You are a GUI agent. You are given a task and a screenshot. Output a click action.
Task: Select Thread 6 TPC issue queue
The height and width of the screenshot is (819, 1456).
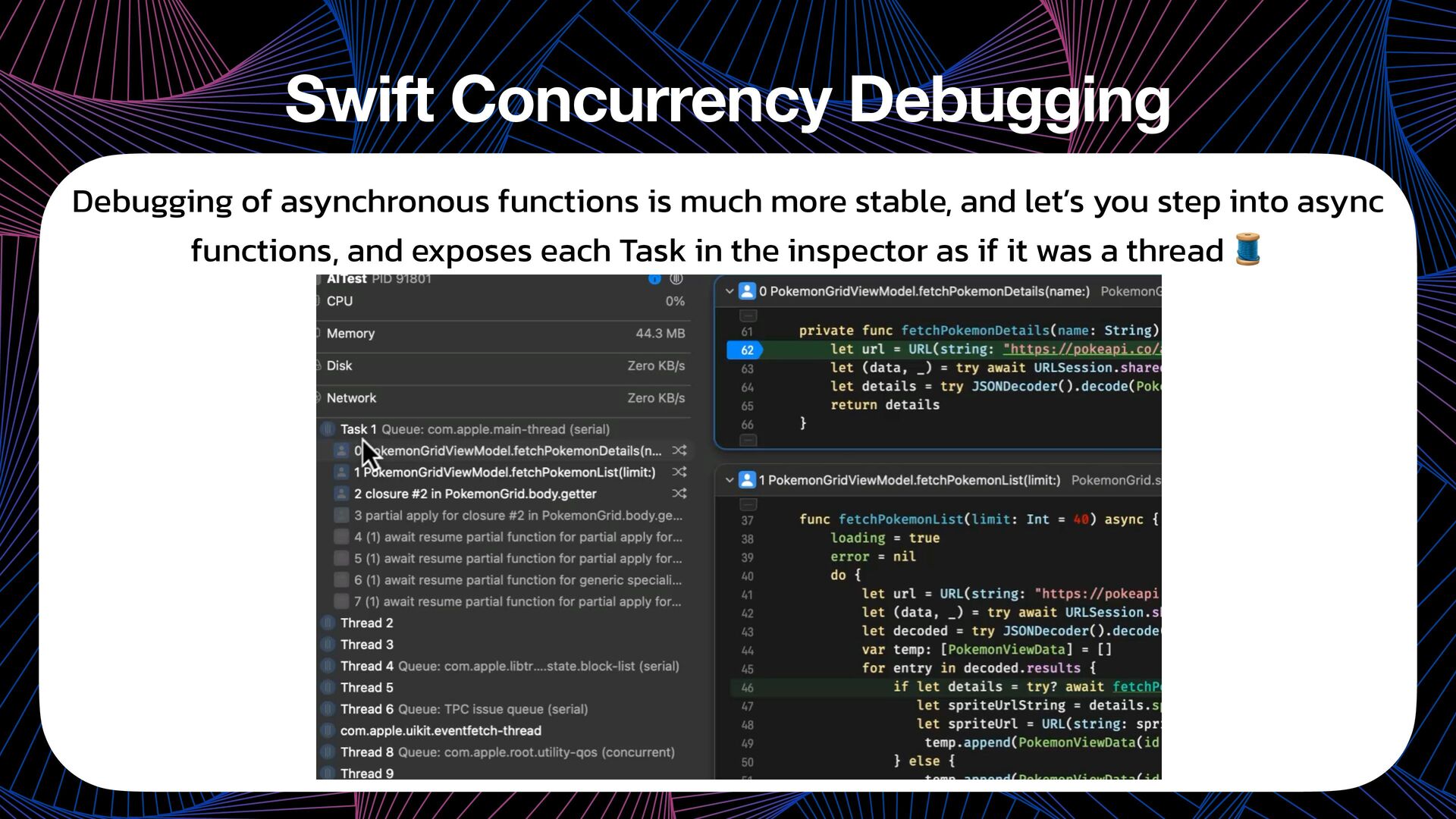tap(503, 709)
